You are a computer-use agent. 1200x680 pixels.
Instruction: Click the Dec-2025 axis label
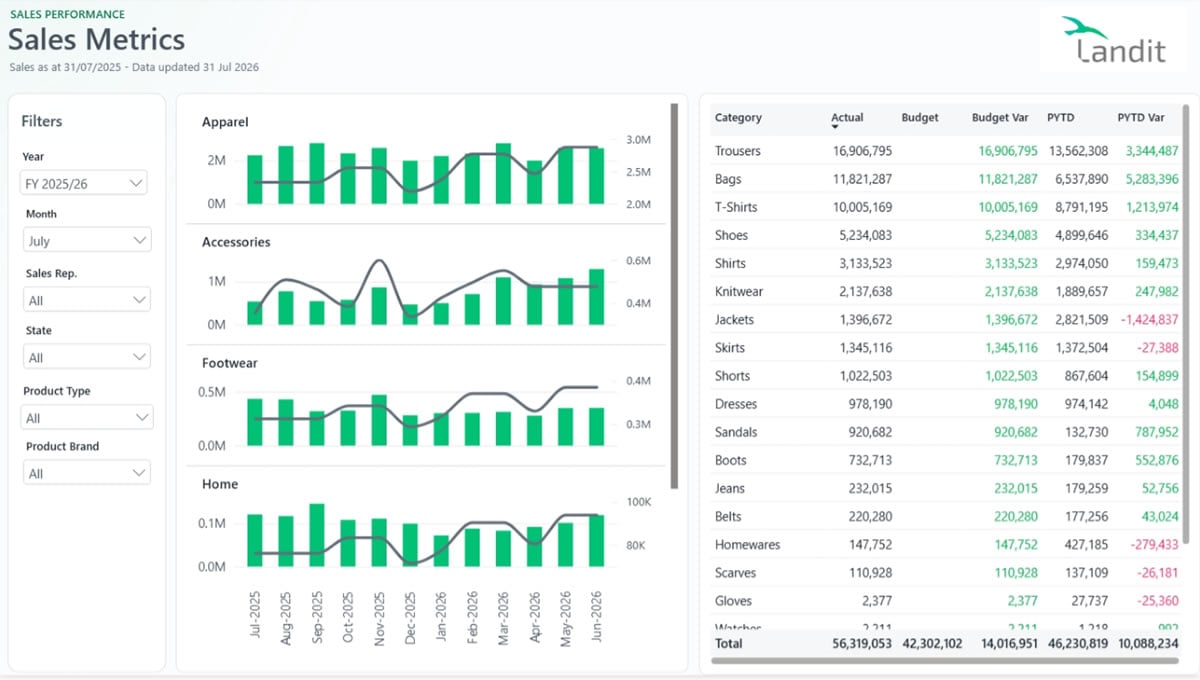410,617
